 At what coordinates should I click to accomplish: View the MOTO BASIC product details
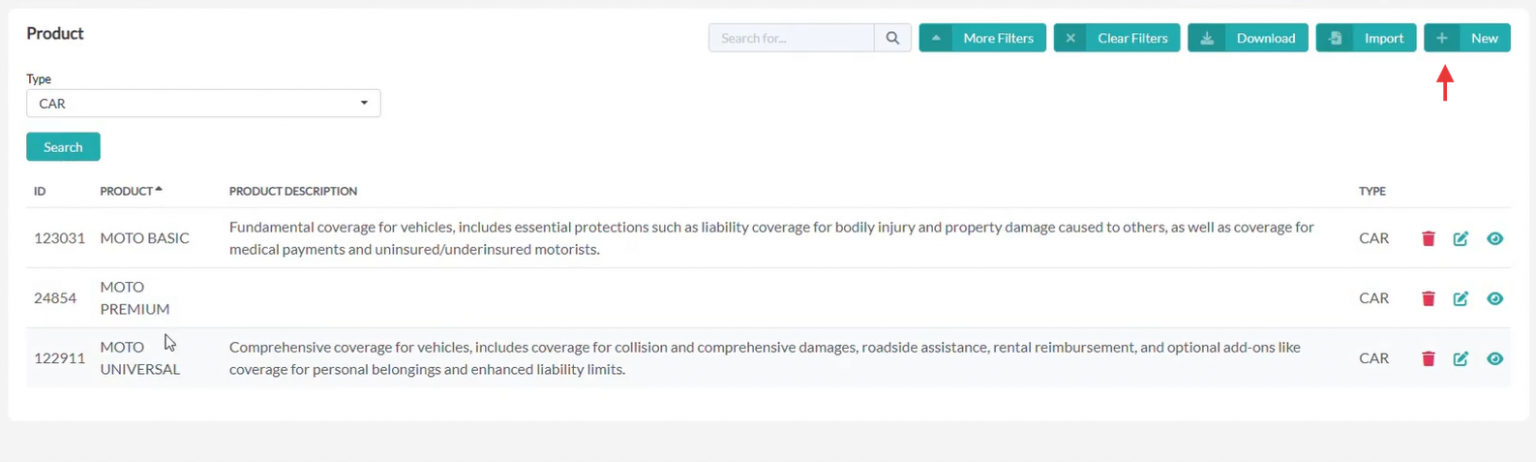point(1495,239)
